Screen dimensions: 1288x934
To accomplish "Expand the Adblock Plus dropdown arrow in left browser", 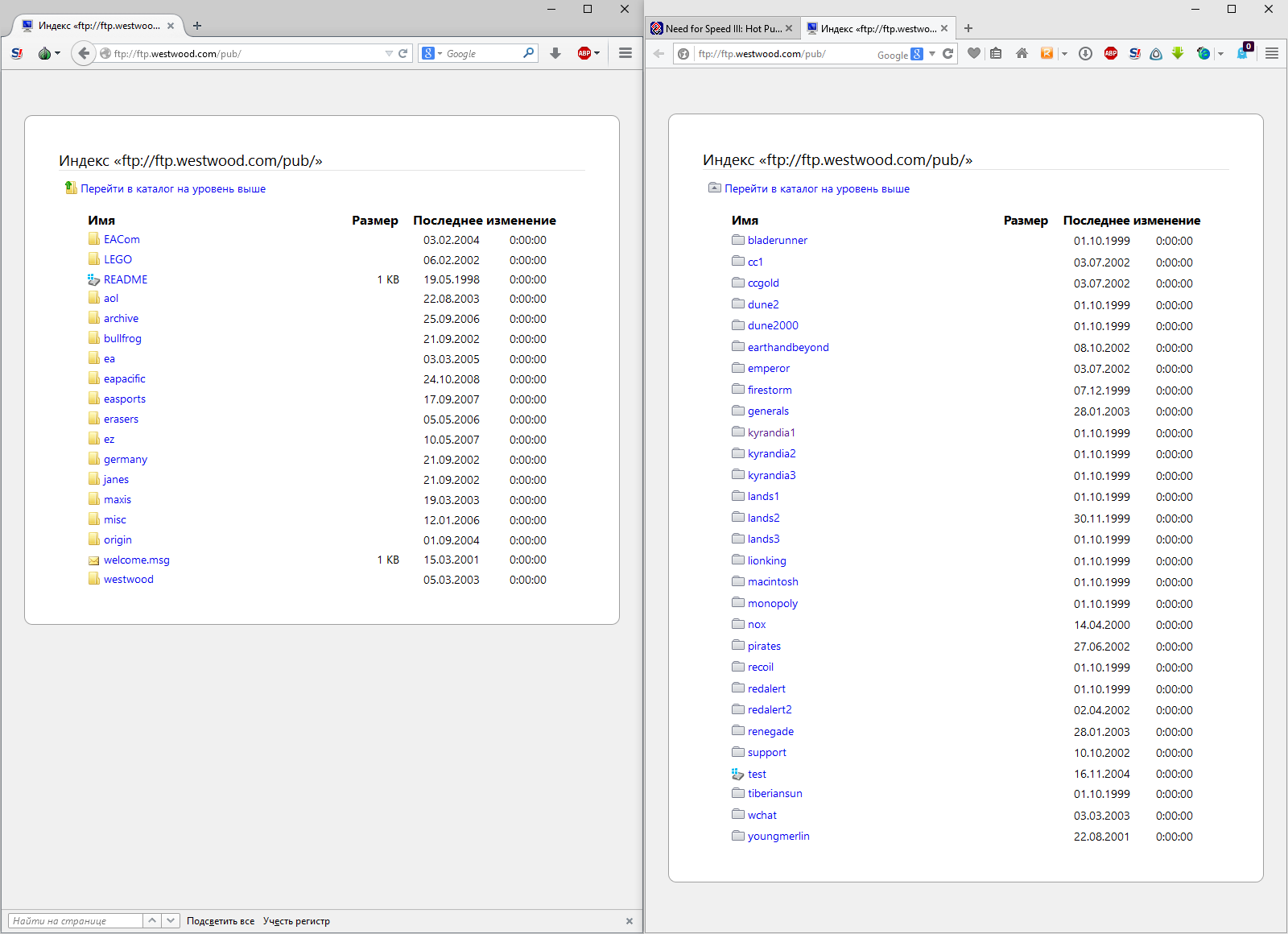I will (597, 53).
